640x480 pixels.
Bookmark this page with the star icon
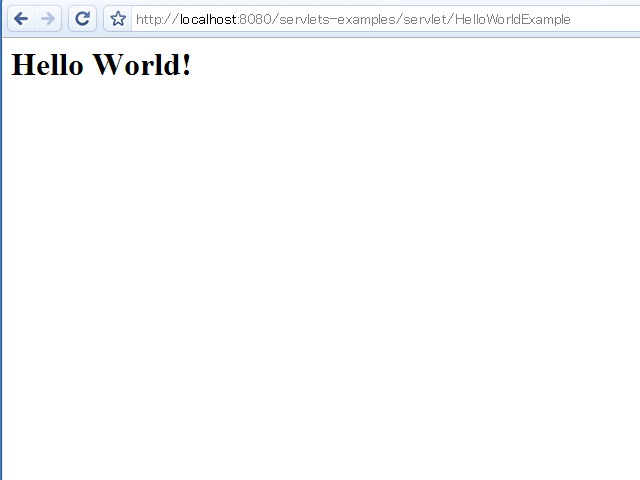click(118, 19)
